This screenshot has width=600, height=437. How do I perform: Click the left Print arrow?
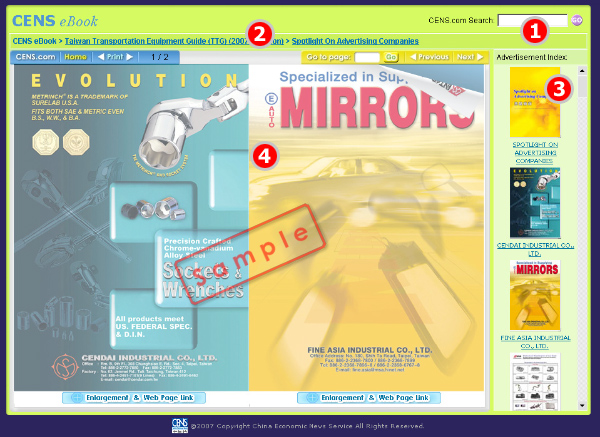pos(102,57)
